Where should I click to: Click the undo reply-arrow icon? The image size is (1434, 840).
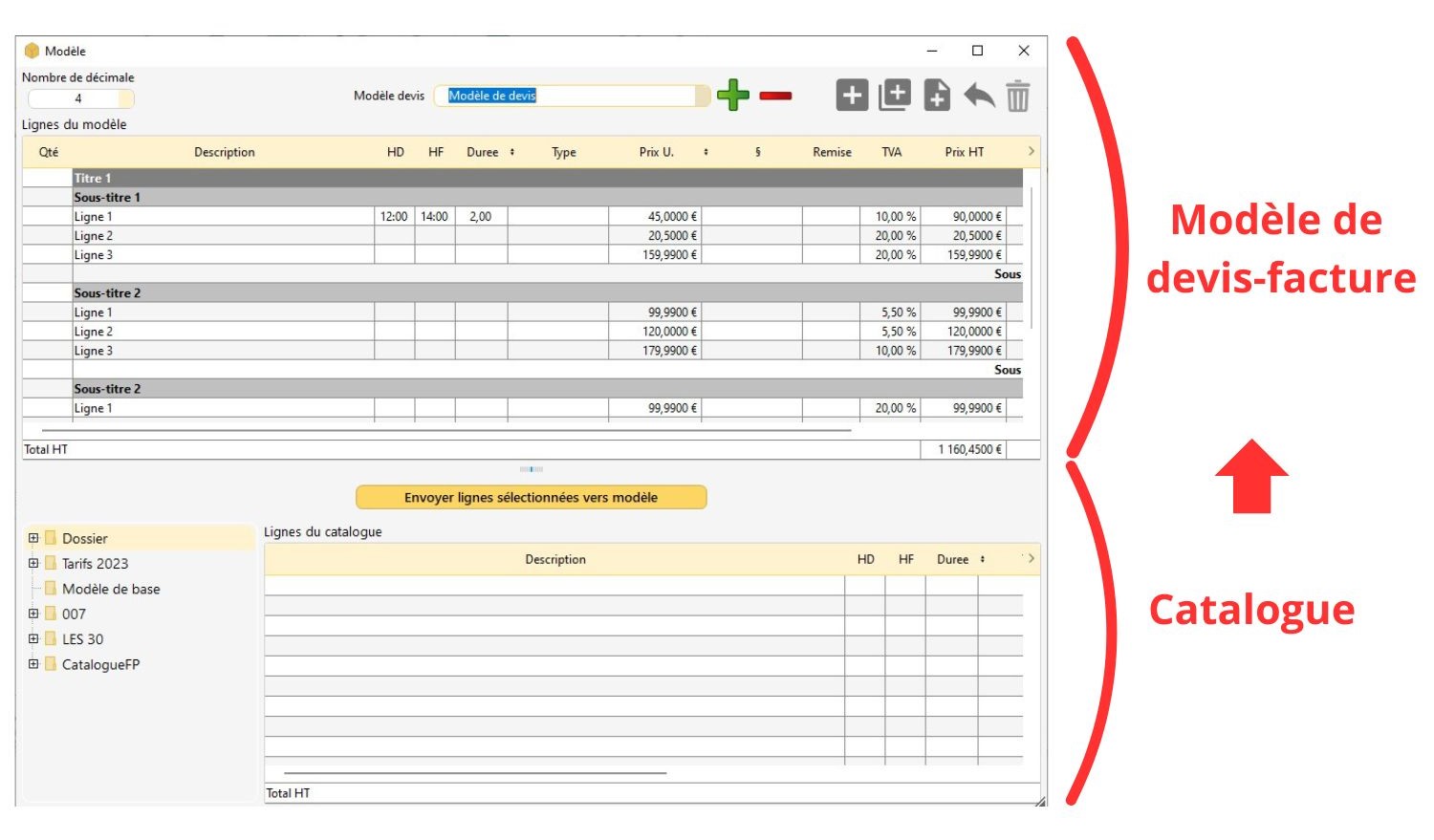[x=979, y=96]
